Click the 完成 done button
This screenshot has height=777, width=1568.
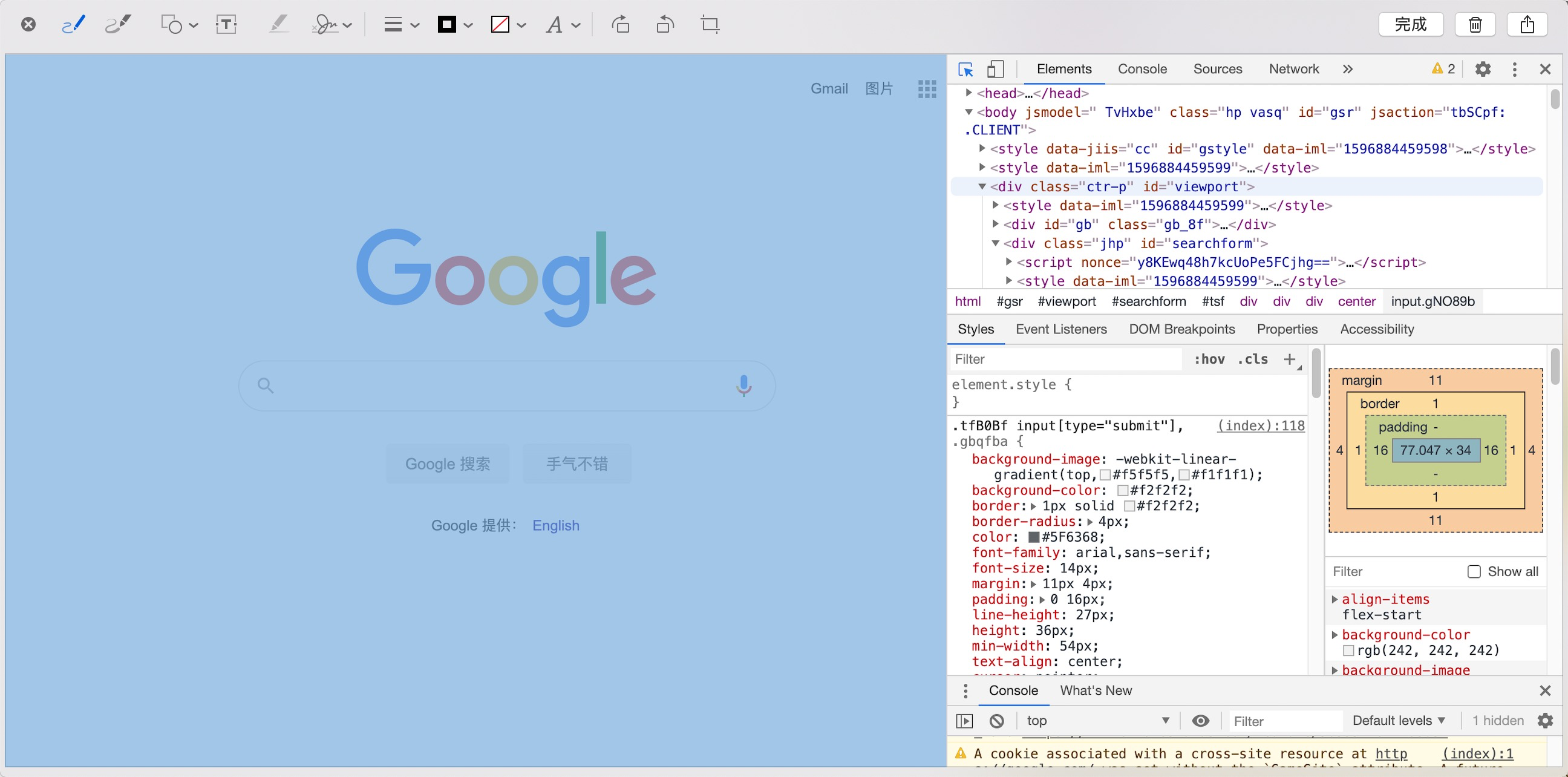tap(1410, 24)
